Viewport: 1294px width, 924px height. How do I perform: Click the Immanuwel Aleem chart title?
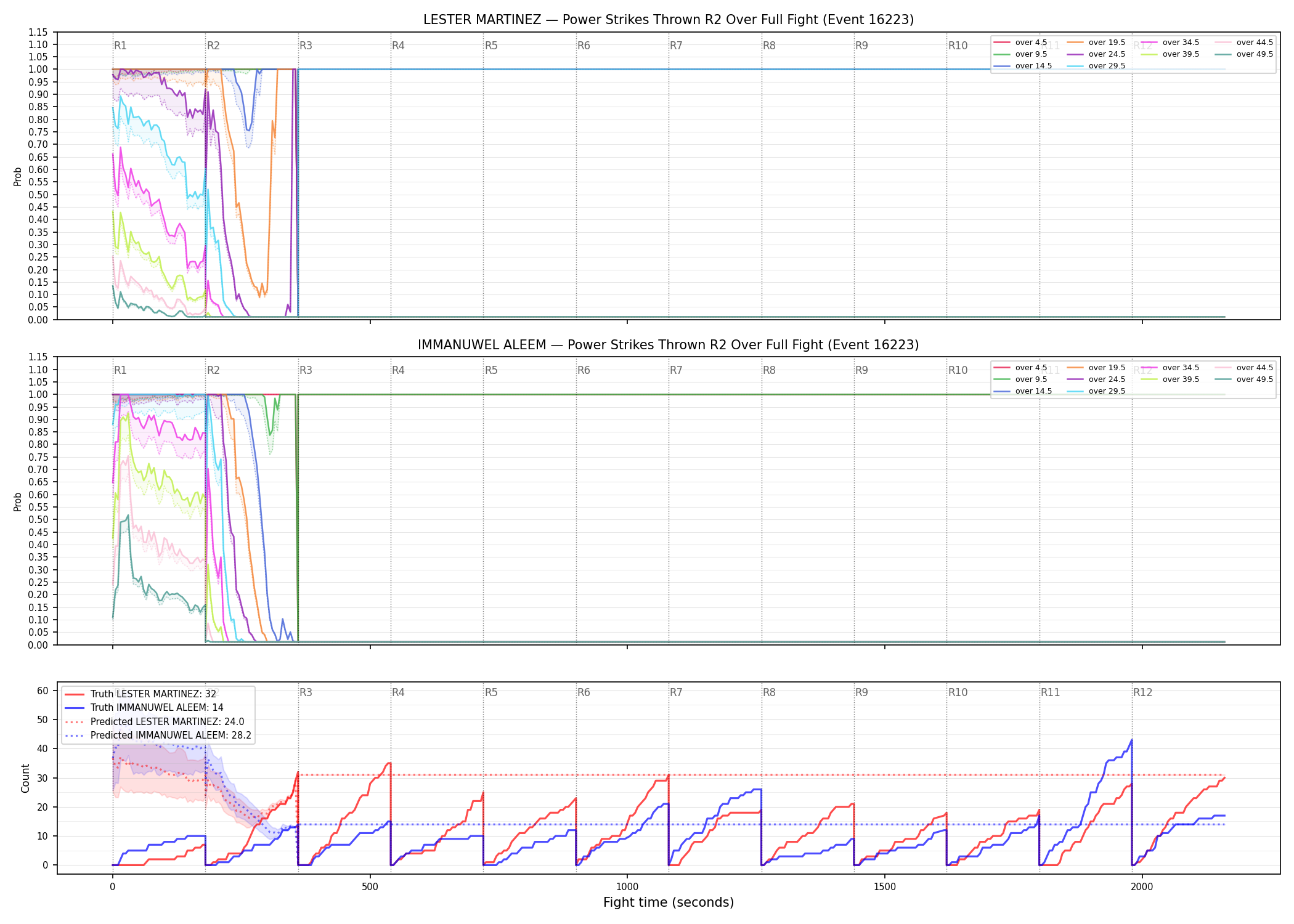tap(668, 345)
